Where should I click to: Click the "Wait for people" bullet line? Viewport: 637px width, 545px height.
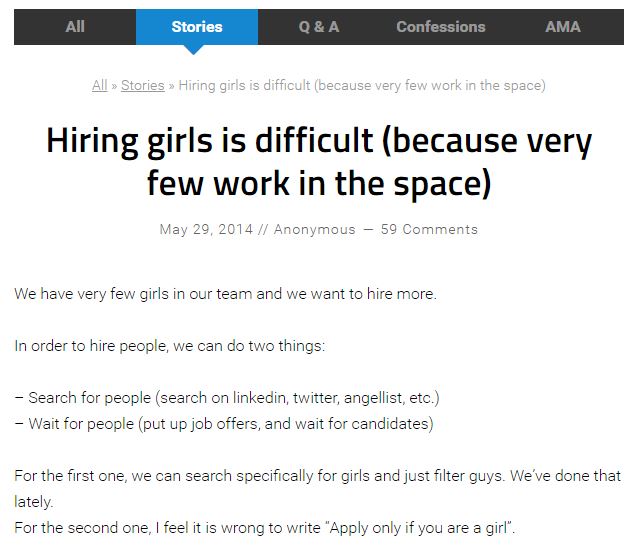click(224, 424)
